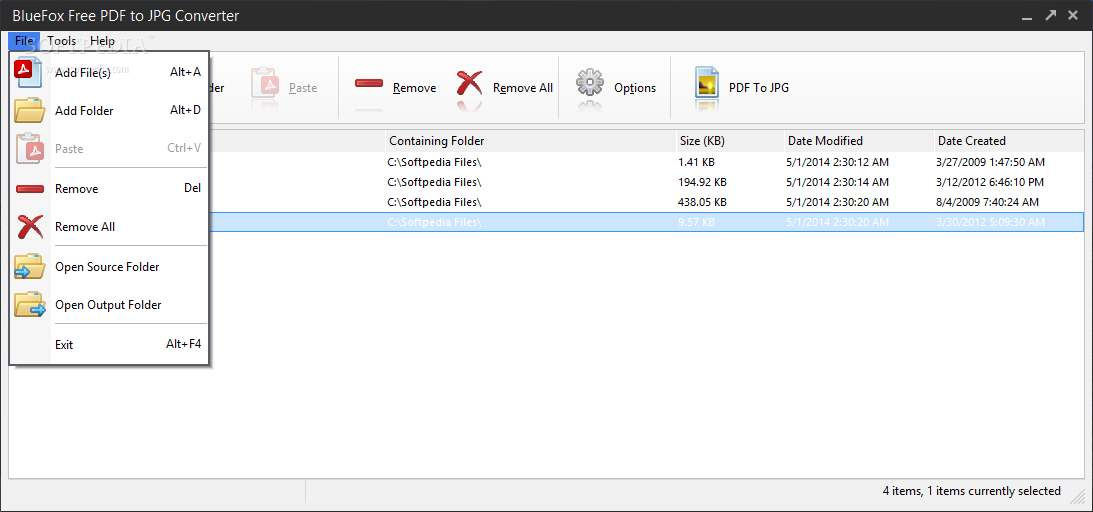1093x512 pixels.
Task: Click the Open Output Folder icon
Action: 29,304
